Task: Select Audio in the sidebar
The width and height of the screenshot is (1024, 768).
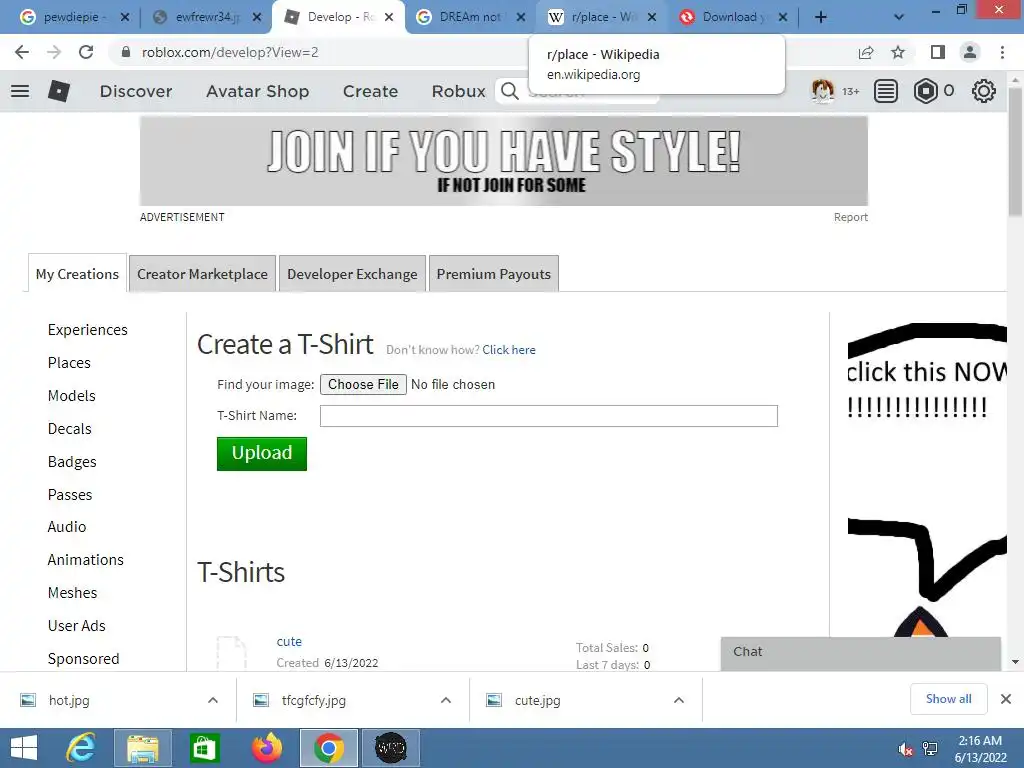Action: 67,526
